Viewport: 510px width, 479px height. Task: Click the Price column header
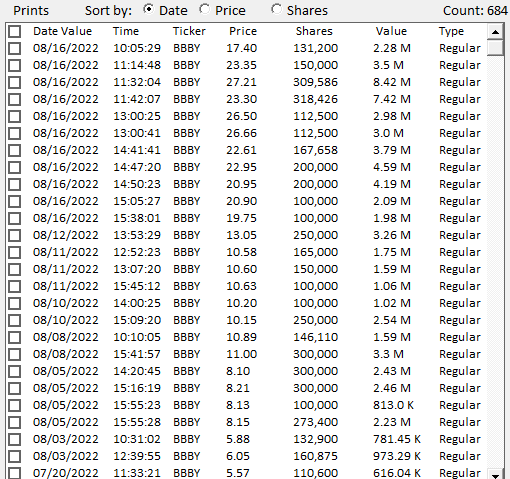click(243, 31)
